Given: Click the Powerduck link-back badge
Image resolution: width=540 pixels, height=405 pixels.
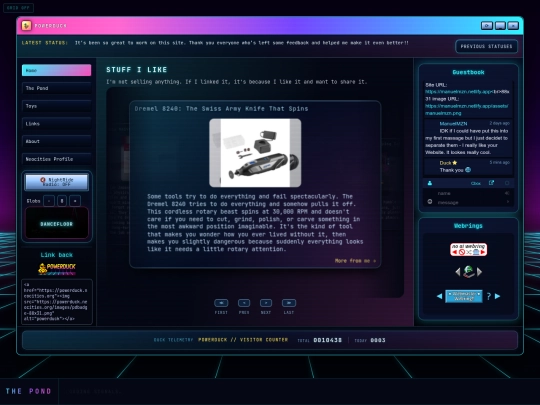Looking at the screenshot, I should tap(56, 269).
